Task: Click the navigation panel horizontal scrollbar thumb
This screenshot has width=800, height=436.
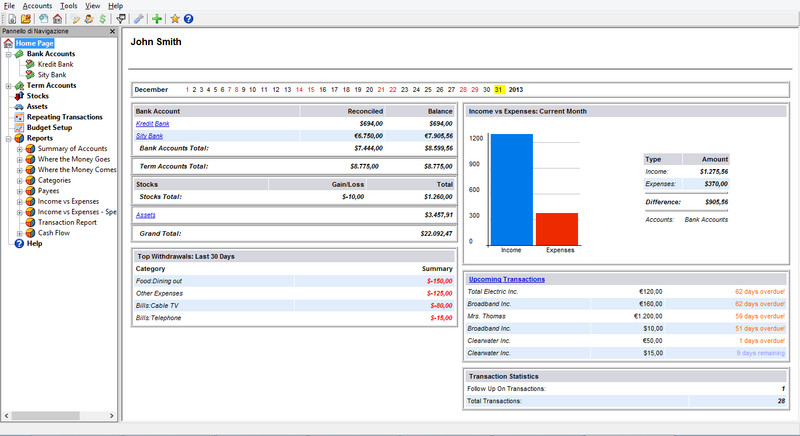Action: click(x=45, y=416)
